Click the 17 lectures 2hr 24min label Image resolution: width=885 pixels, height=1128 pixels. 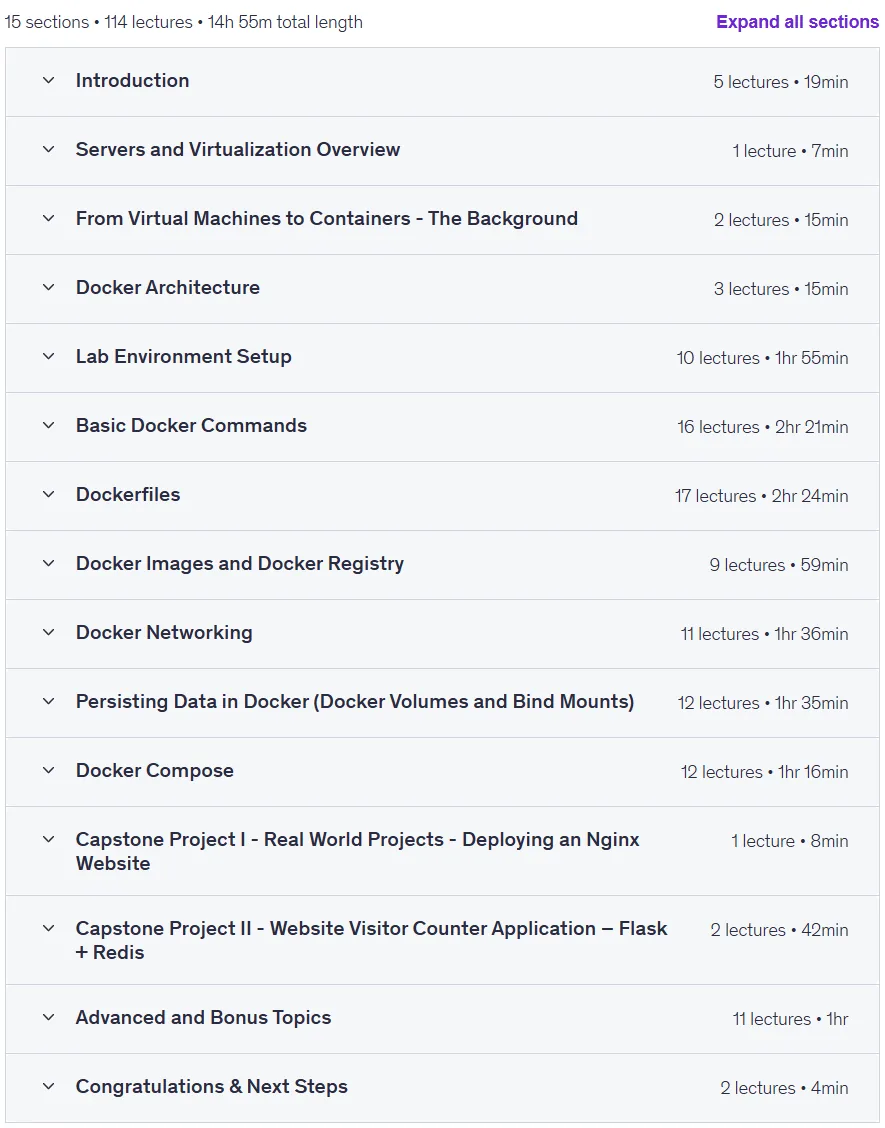point(761,496)
